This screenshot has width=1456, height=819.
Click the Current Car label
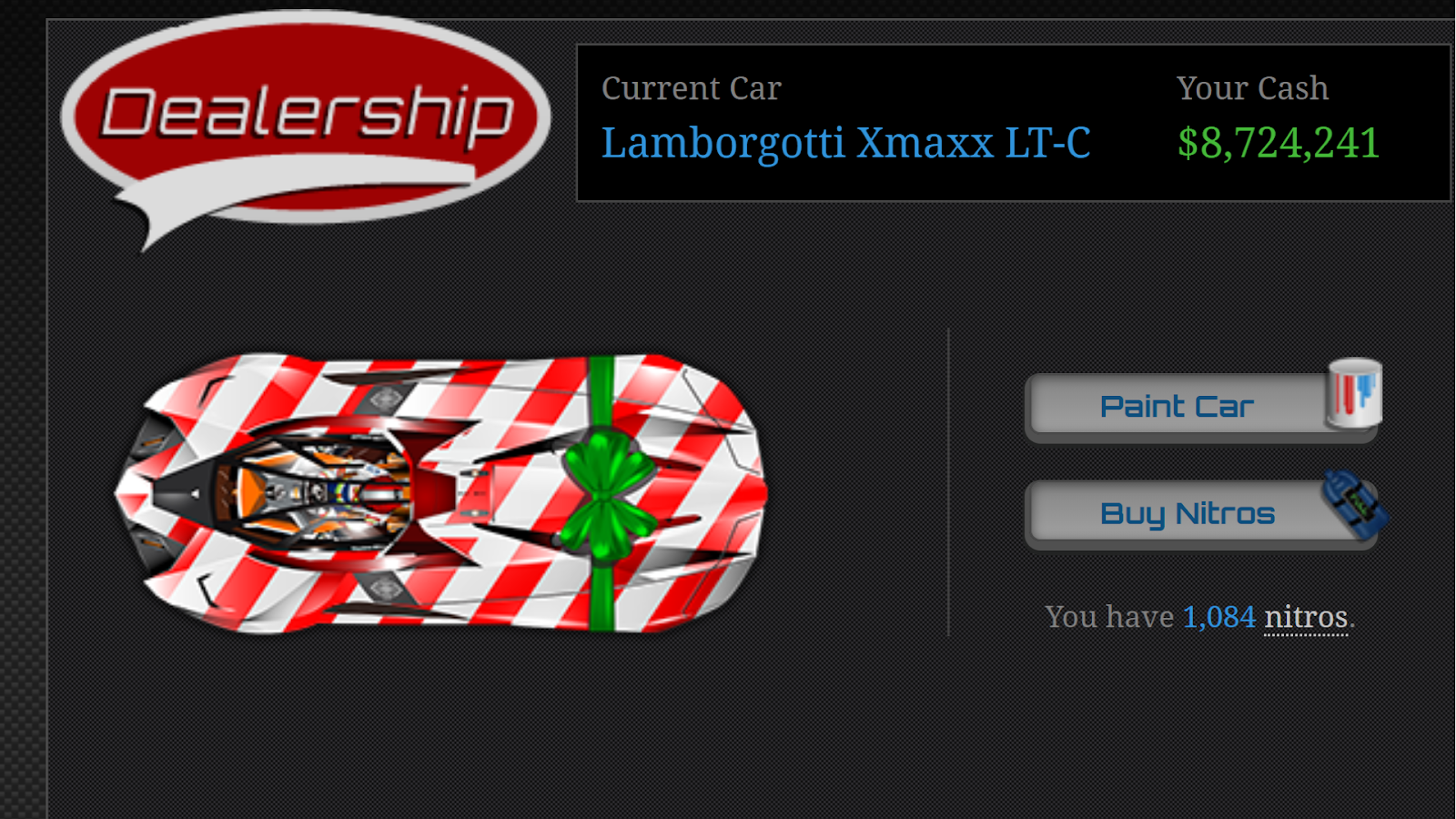(691, 88)
